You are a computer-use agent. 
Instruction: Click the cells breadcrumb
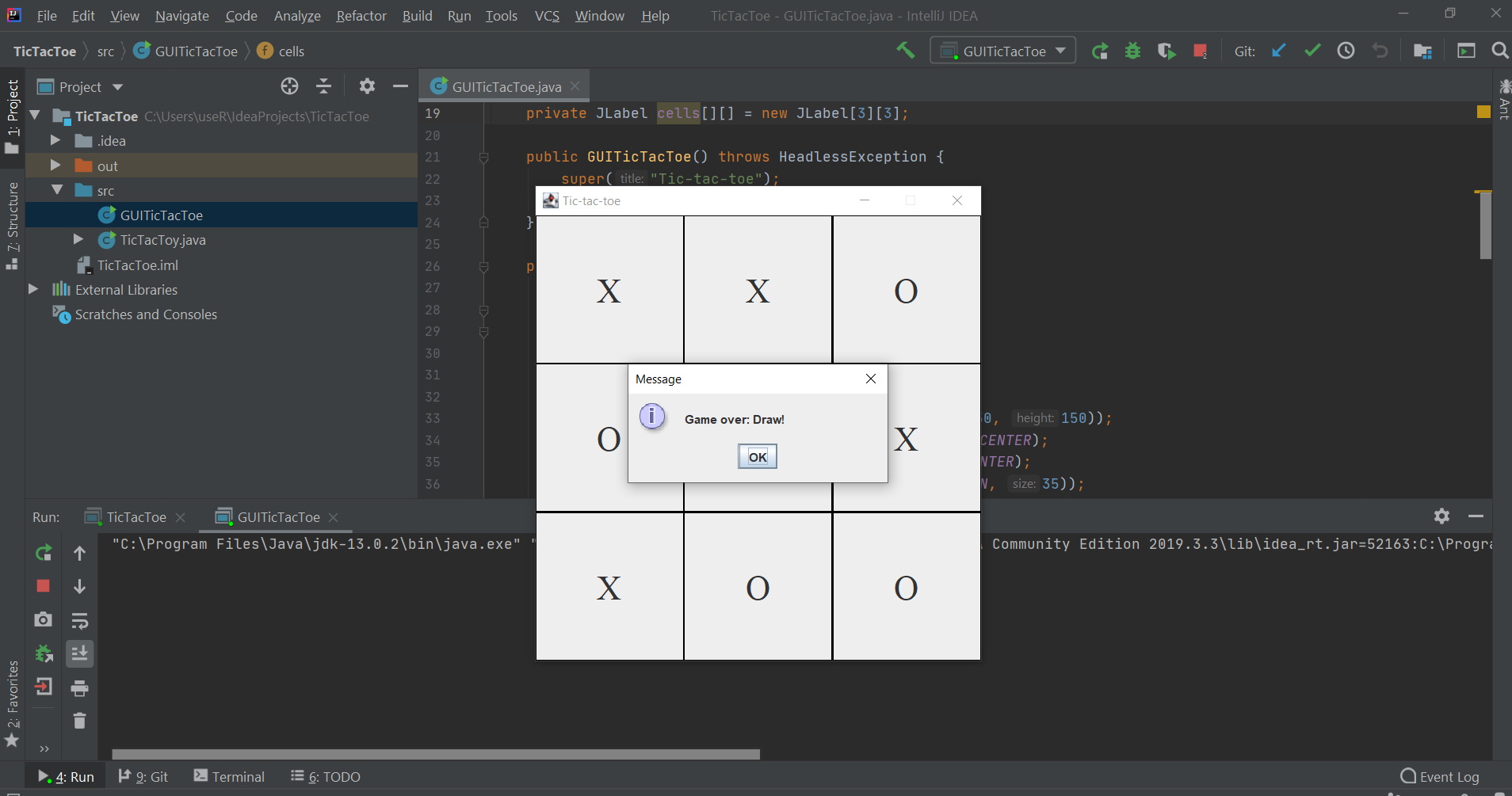coord(281,51)
